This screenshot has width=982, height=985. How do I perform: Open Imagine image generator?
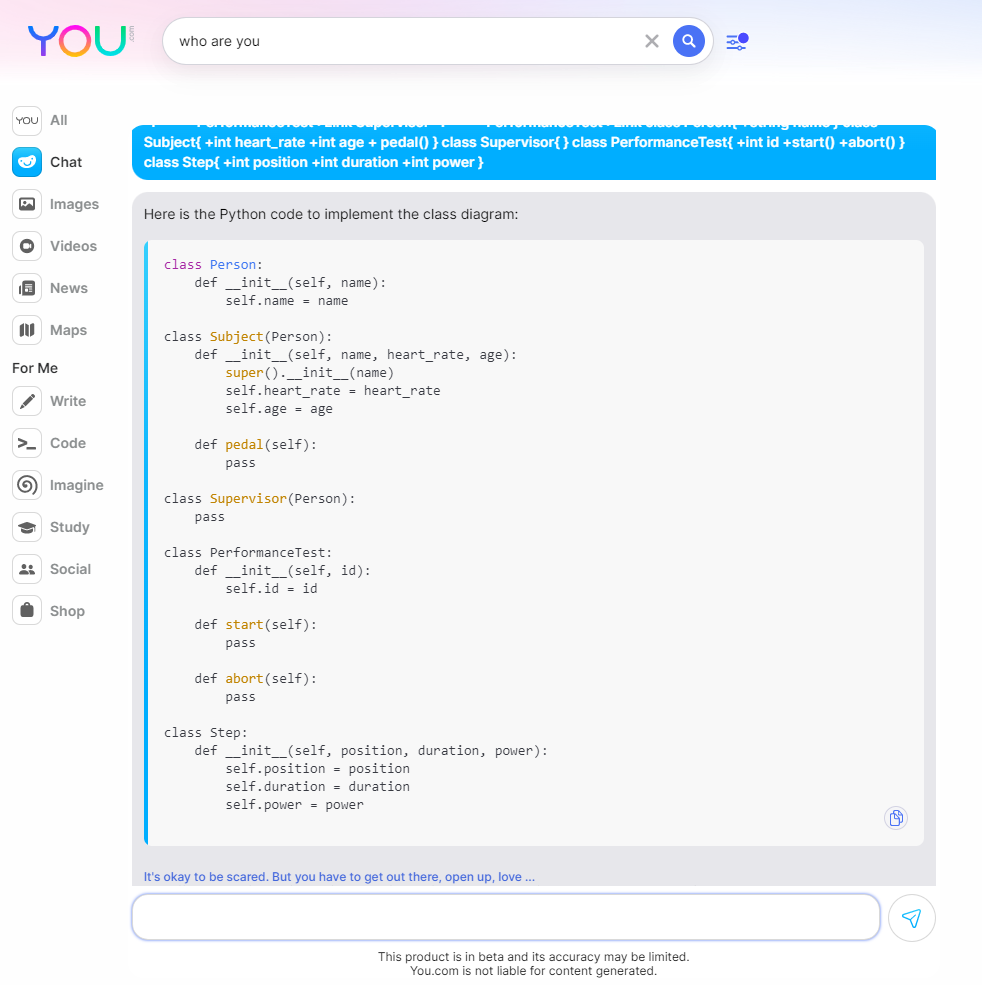pyautogui.click(x=58, y=486)
